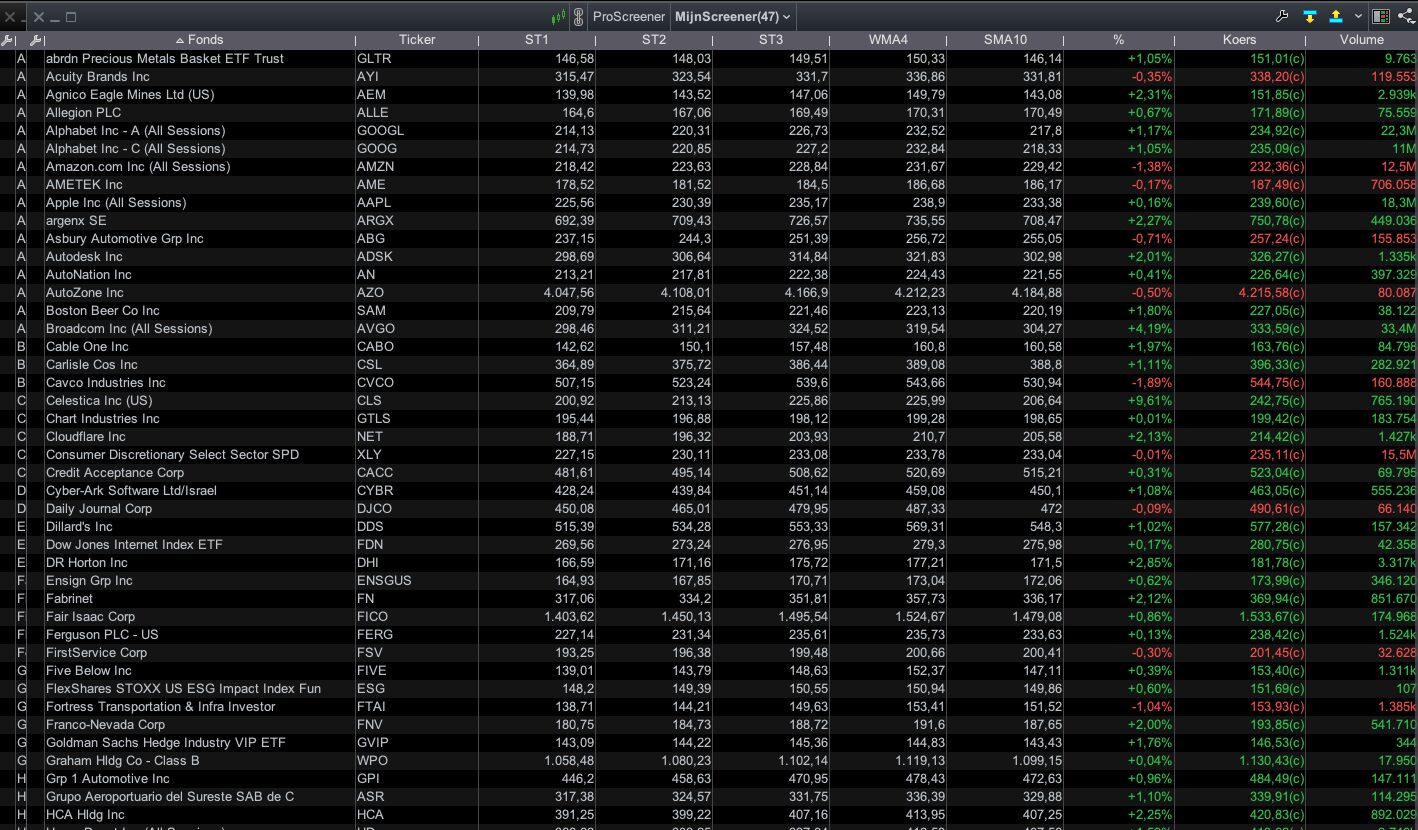The height and width of the screenshot is (830, 1418).
Task: Open screener settings wrench in top-right toolbar
Action: click(1283, 17)
